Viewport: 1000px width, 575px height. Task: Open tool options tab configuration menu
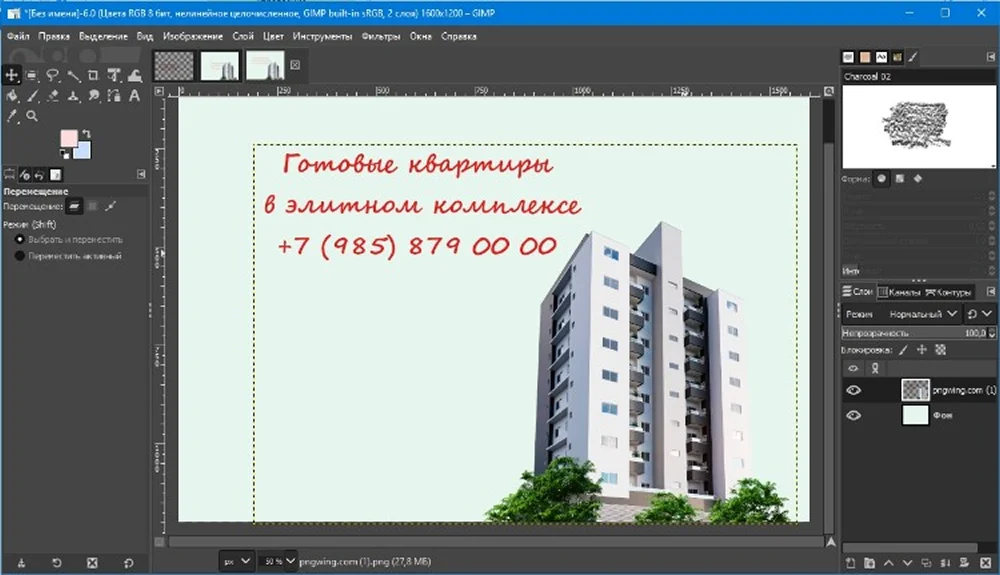141,174
